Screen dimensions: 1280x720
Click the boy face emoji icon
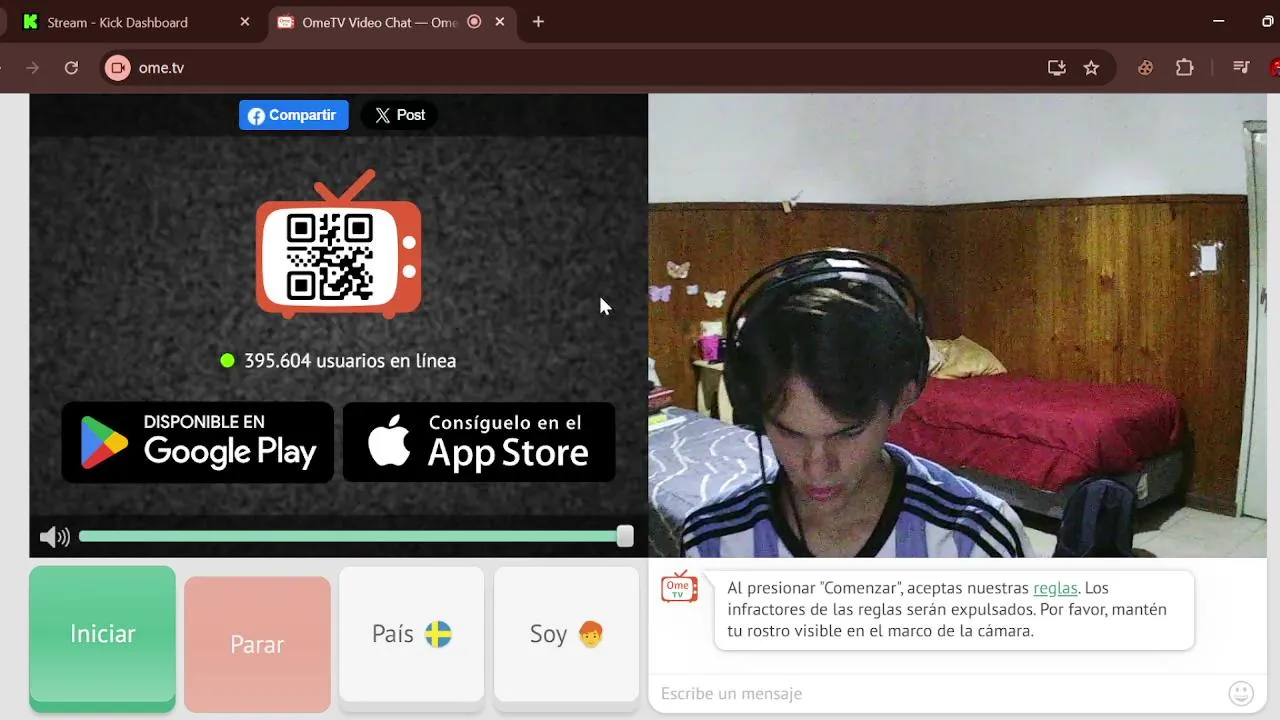coord(591,634)
